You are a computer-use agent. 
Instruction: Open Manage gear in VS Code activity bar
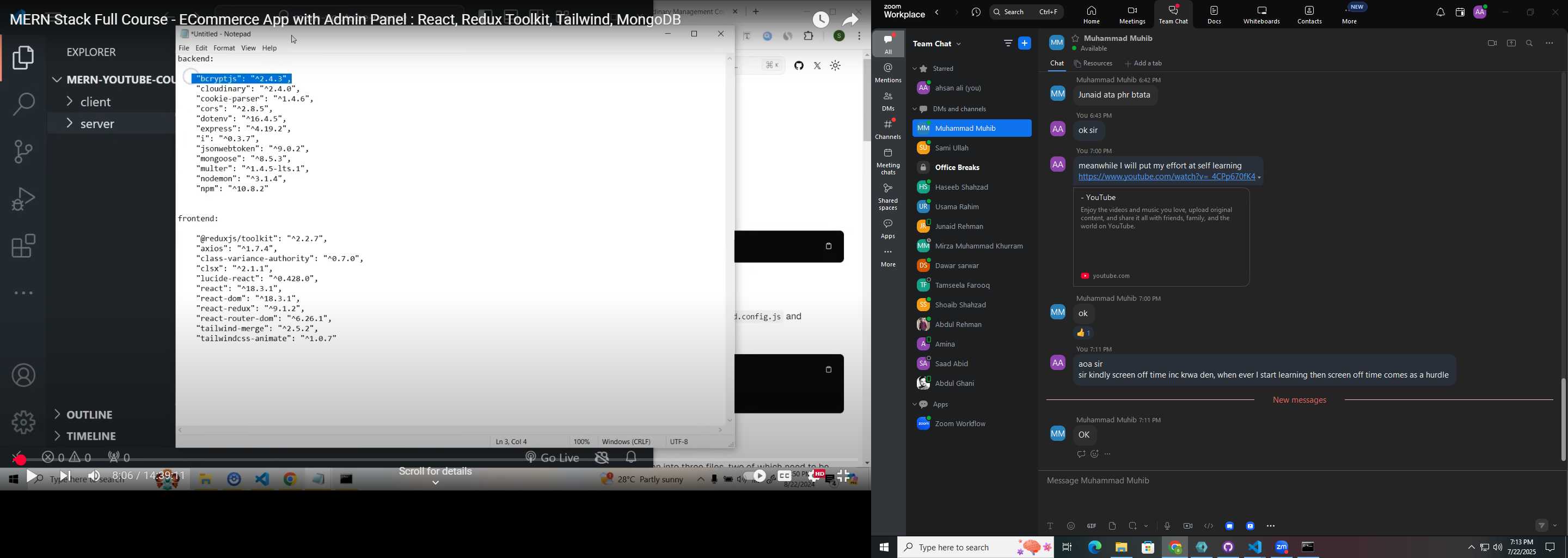tap(23, 422)
